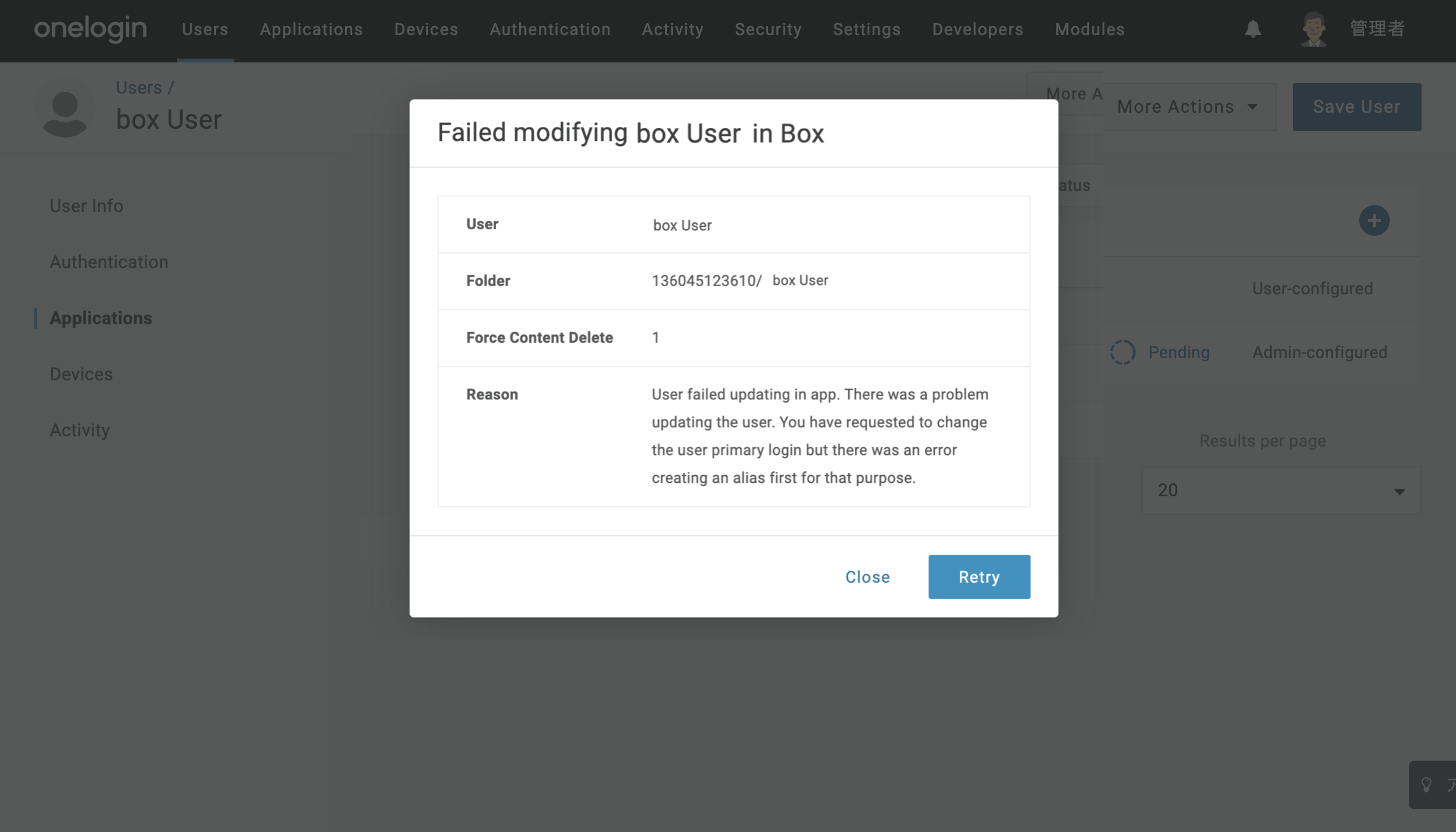Screen dimensions: 1456x832
Task: Open the notifications bell
Action: (1253, 29)
